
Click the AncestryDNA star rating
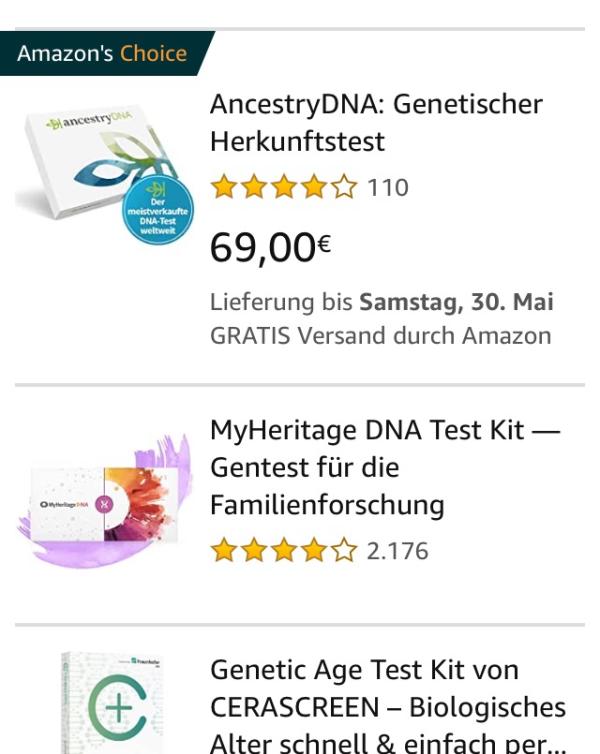284,188
